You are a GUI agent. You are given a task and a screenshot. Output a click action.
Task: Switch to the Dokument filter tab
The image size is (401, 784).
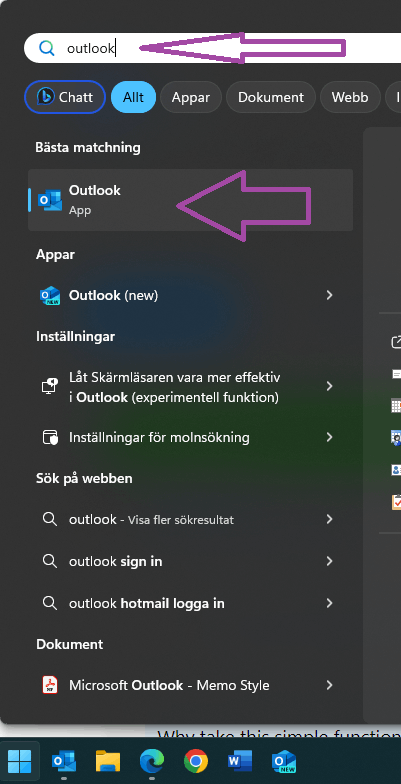(270, 97)
